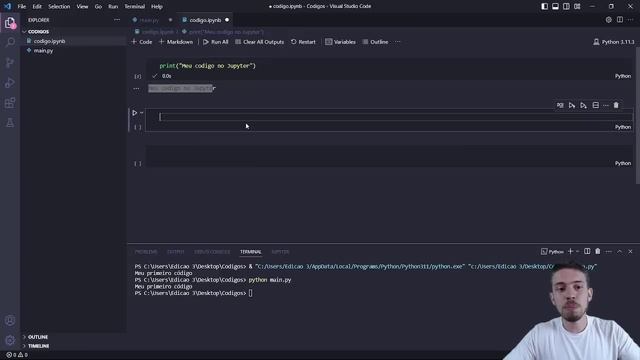Switch to the Debug Console panel tab
Viewport: 640px width, 360px height.
coord(212,252)
